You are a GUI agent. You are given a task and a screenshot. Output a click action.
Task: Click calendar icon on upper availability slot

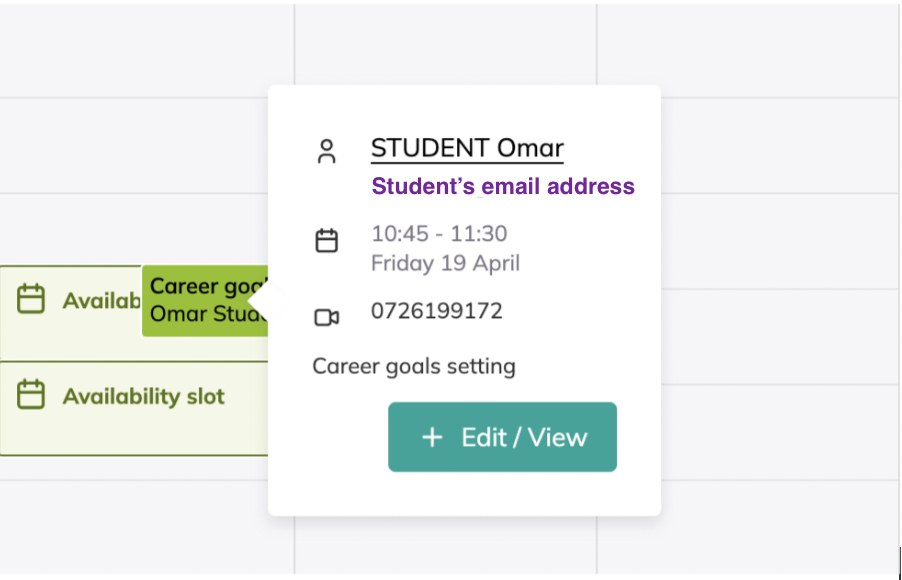tap(32, 299)
